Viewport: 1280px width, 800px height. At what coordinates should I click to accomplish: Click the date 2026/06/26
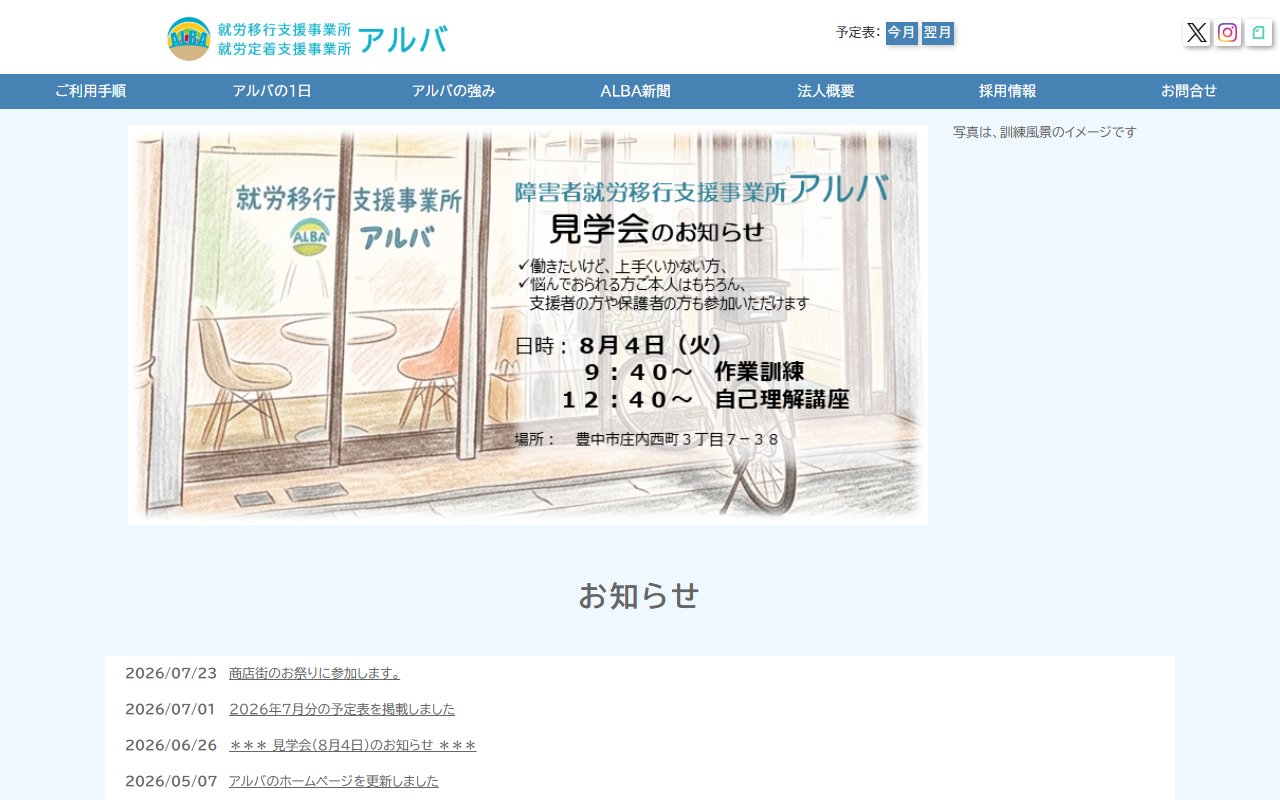[171, 745]
